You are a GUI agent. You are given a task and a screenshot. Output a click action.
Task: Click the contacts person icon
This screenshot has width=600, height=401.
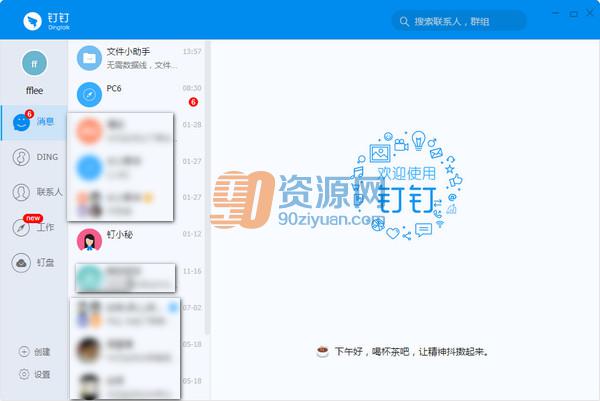(21, 192)
